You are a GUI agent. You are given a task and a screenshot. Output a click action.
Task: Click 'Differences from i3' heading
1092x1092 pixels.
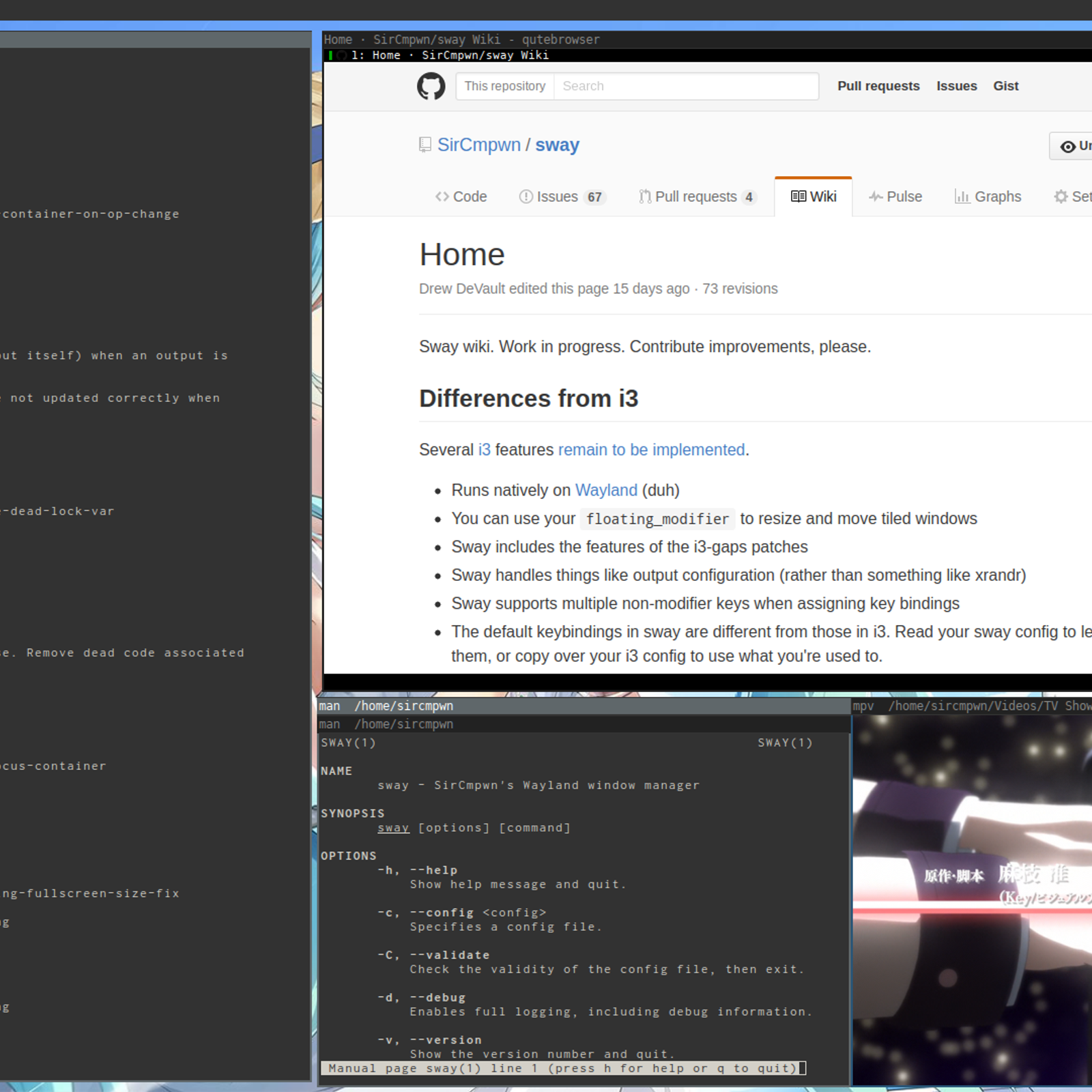coord(528,398)
